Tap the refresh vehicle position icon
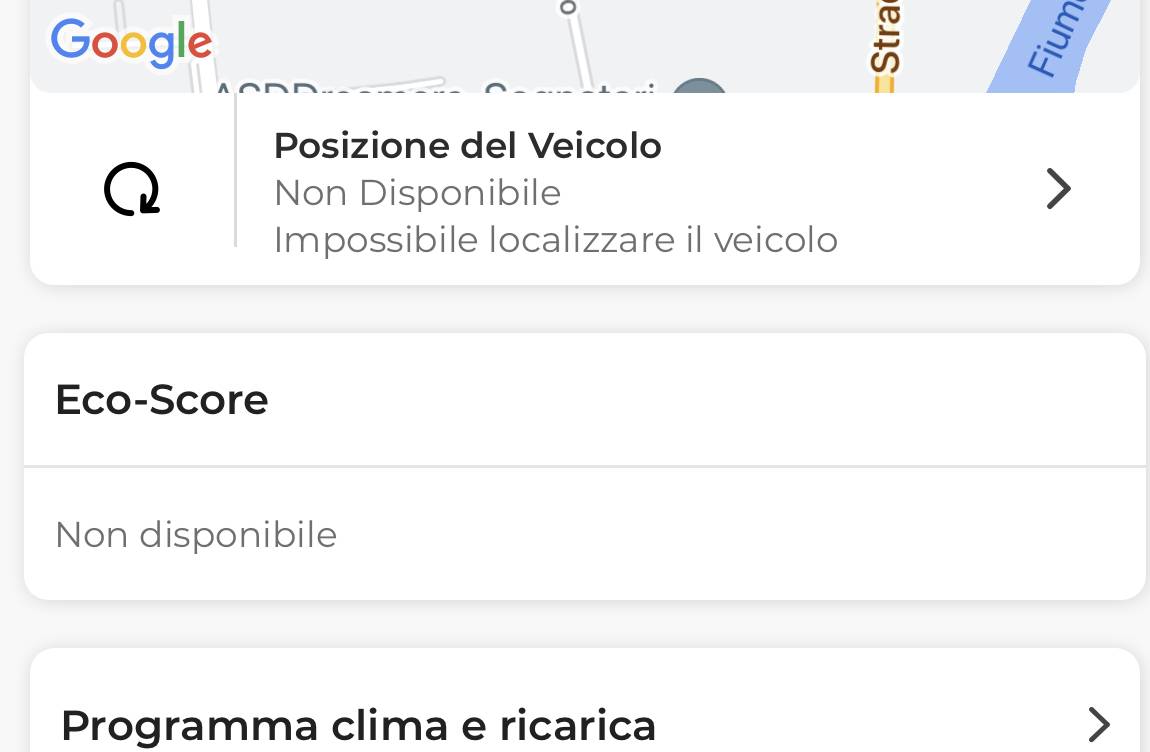Screen dimensions: 1150x752 pos(132,189)
